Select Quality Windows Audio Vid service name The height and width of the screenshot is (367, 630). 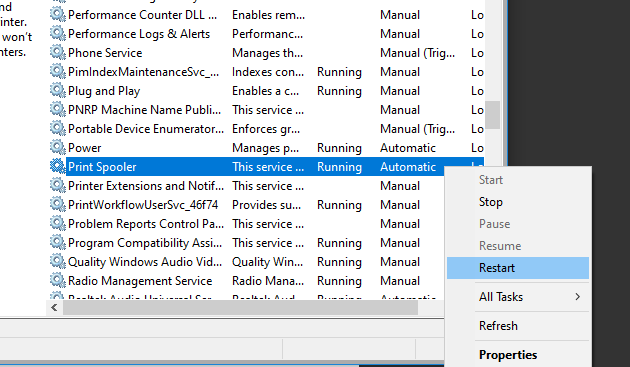pos(145,262)
